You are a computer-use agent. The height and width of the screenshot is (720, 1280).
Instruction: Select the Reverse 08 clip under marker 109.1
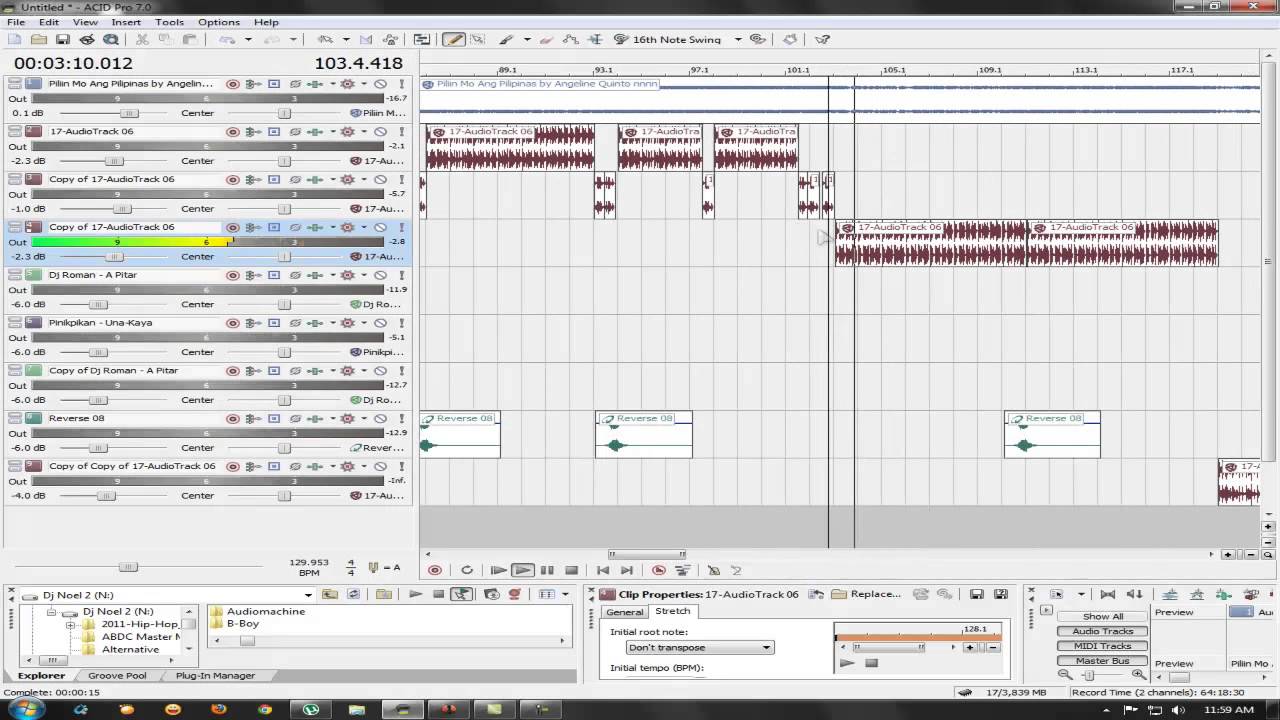click(1052, 435)
